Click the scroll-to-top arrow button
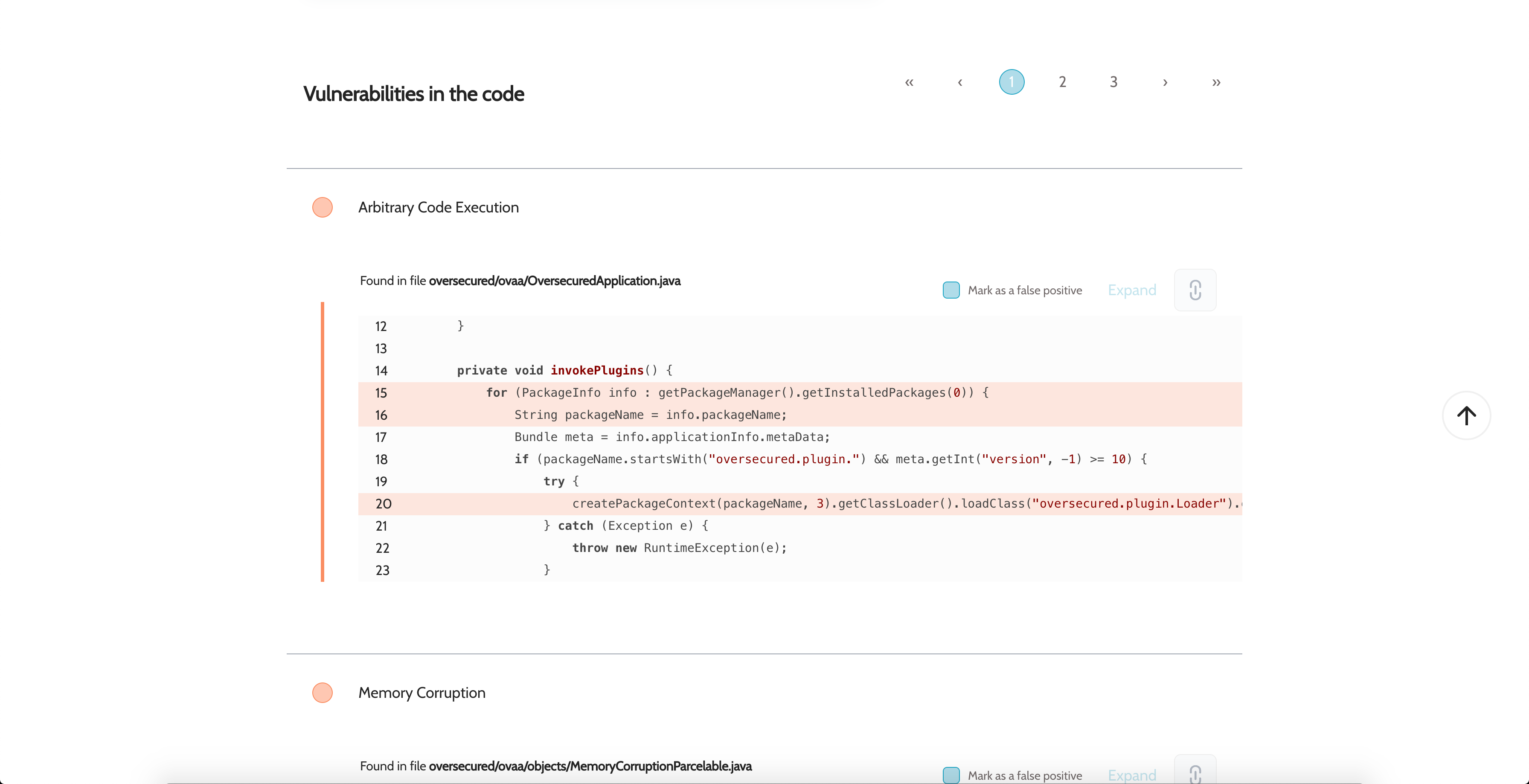 (x=1466, y=415)
